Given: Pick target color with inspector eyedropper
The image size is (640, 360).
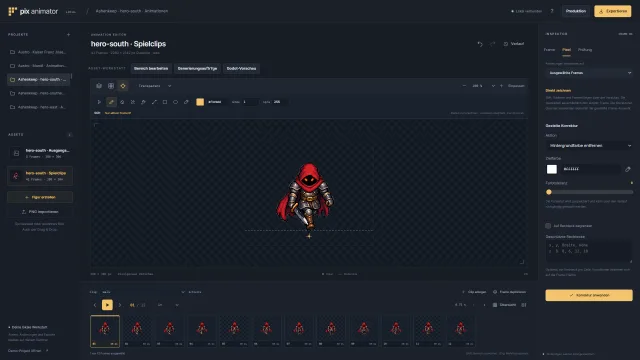Looking at the screenshot, I should coord(628,169).
